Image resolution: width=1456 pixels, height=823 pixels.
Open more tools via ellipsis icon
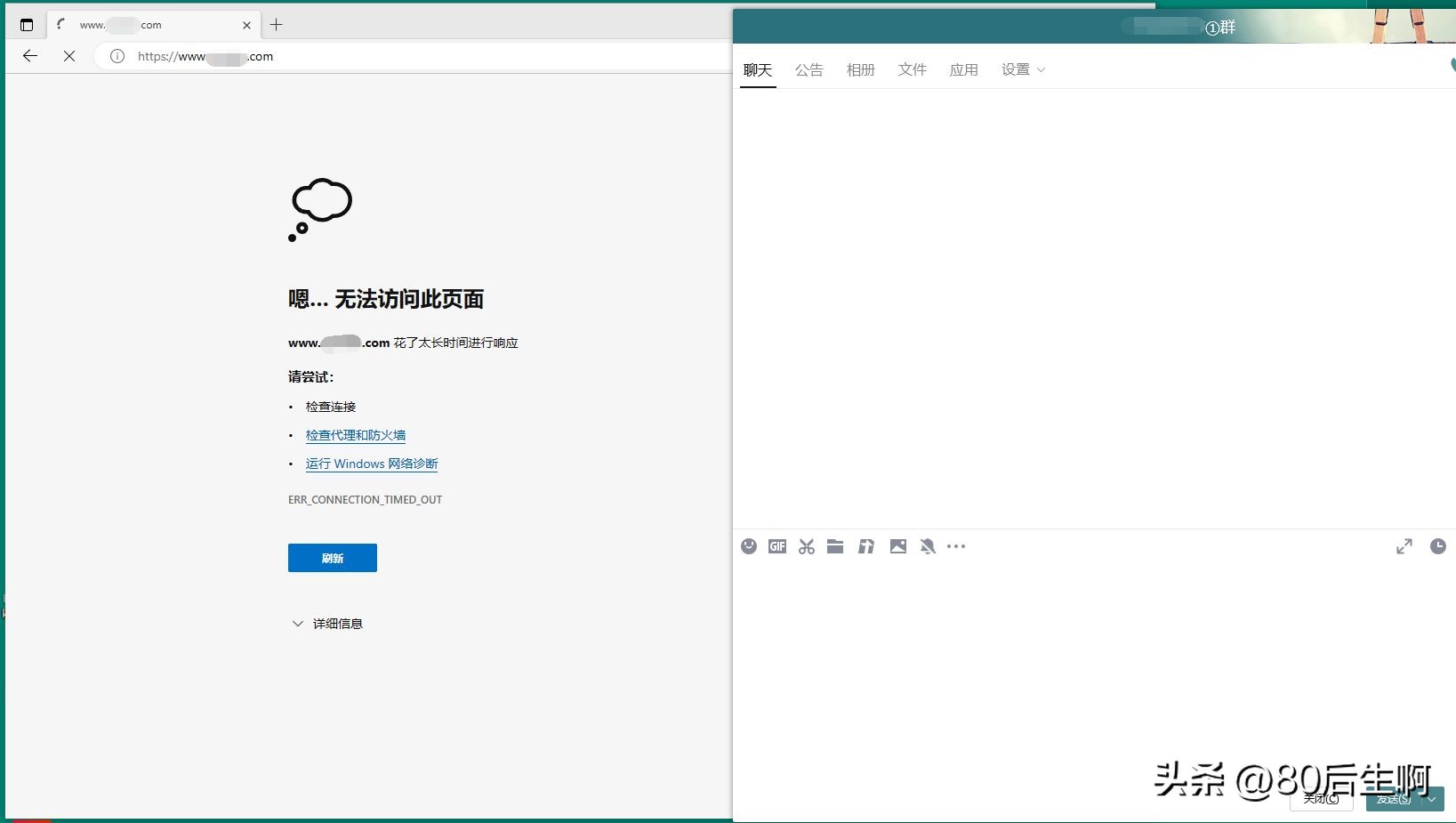pos(957,546)
